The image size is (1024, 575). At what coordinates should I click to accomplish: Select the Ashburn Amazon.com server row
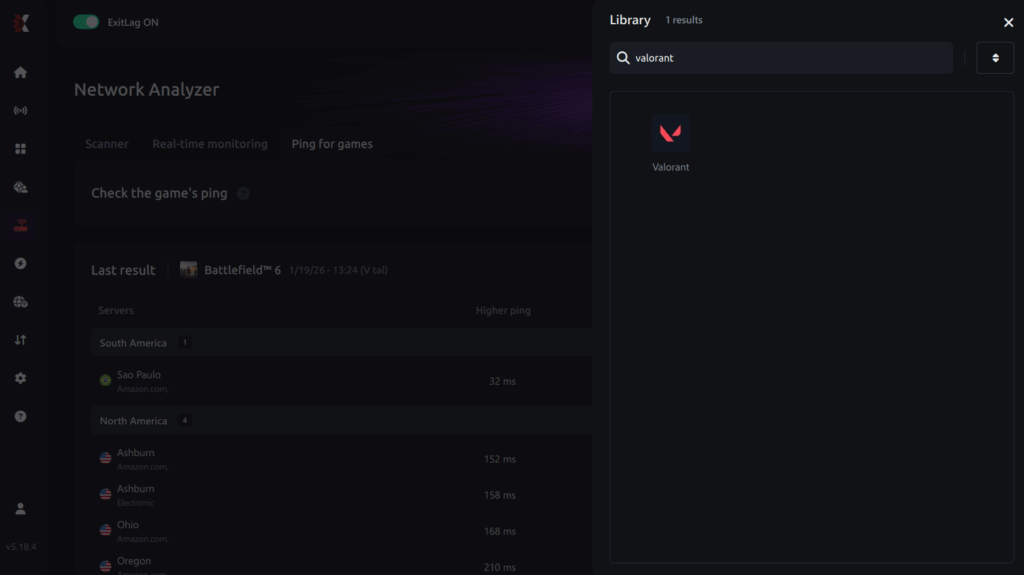click(x=342, y=459)
